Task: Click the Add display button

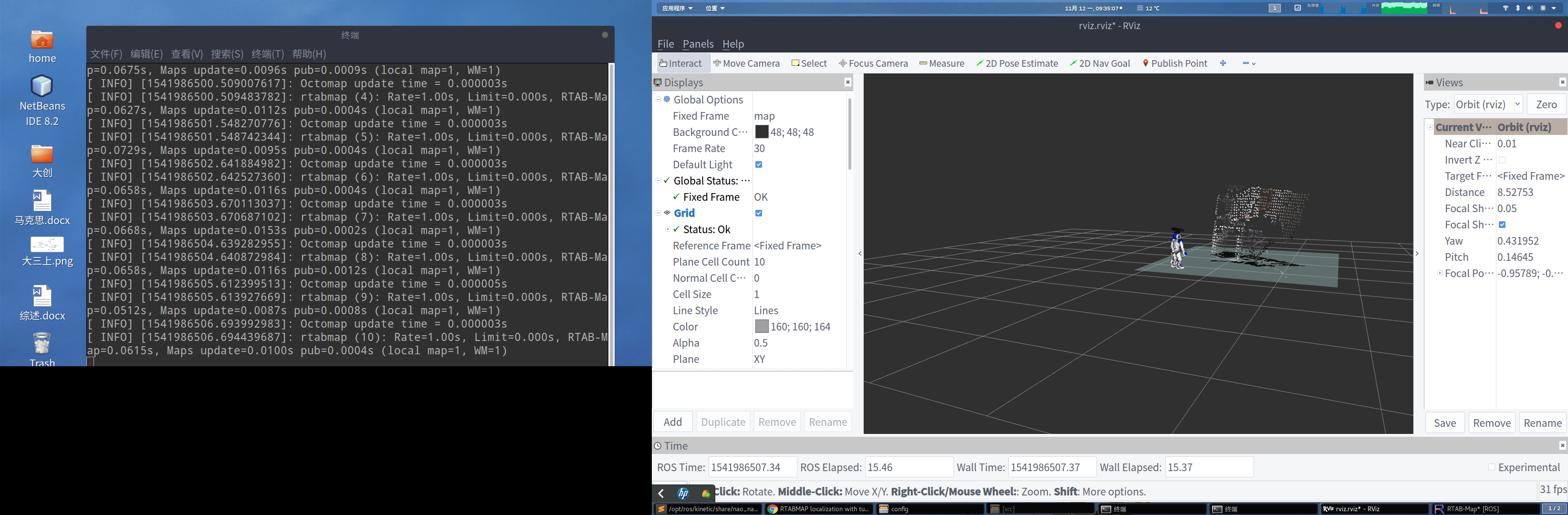Action: coord(672,422)
